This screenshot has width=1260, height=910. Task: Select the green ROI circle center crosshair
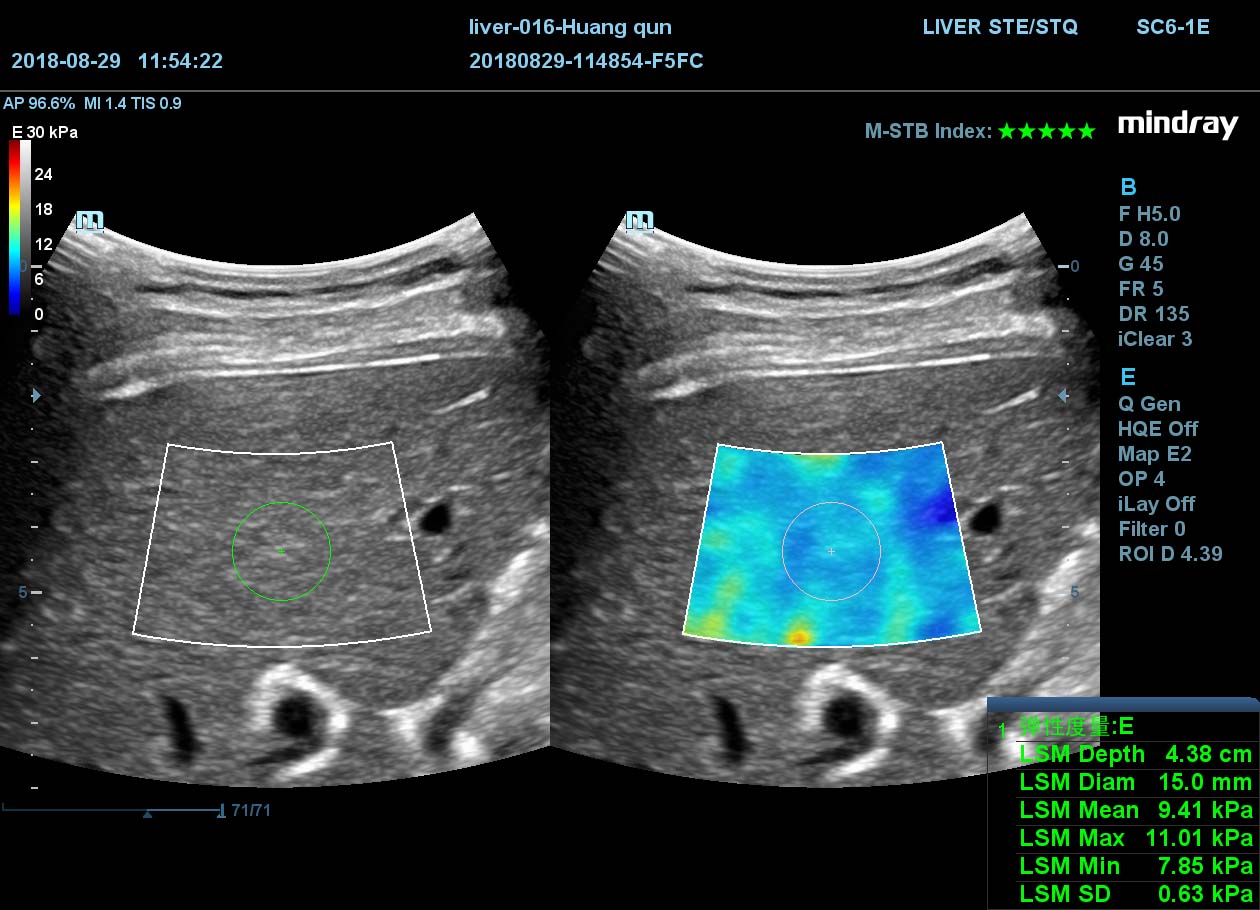coord(281,551)
